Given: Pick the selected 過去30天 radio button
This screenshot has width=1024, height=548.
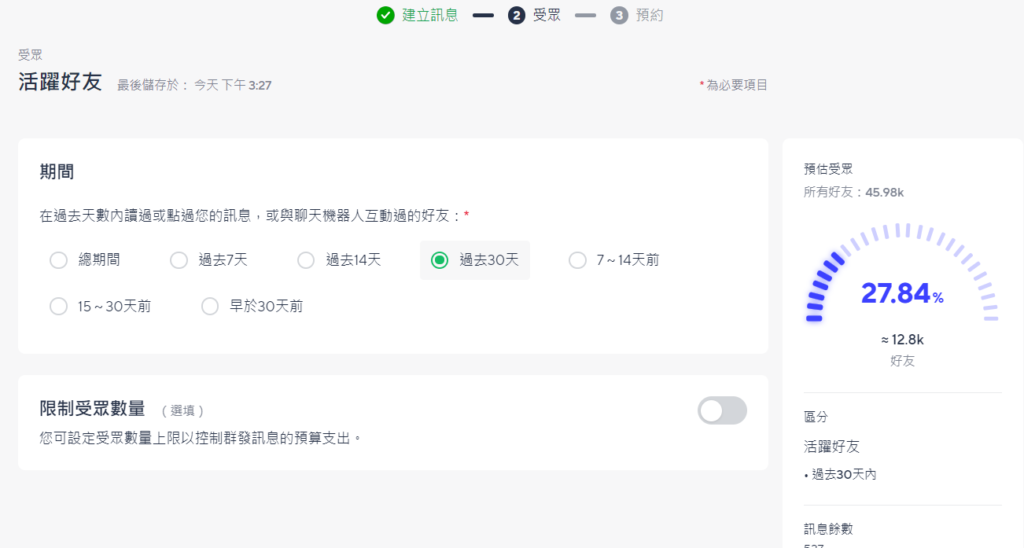Looking at the screenshot, I should pyautogui.click(x=439, y=260).
